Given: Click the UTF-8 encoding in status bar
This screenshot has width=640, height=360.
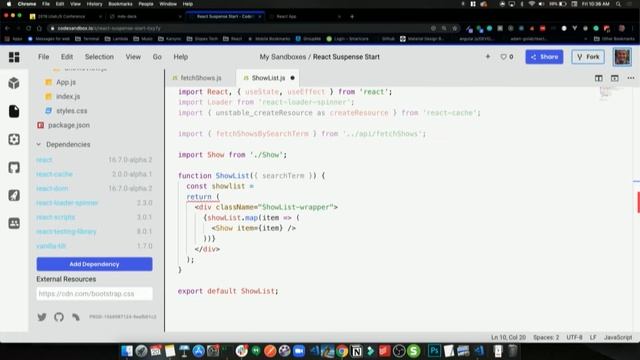Looking at the screenshot, I should [x=574, y=337].
